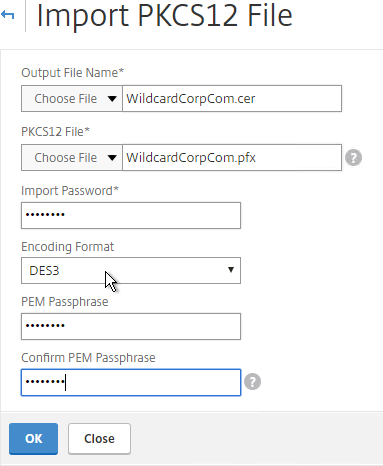Open the Encoding Format DES3 dropdown

pyautogui.click(x=131, y=270)
